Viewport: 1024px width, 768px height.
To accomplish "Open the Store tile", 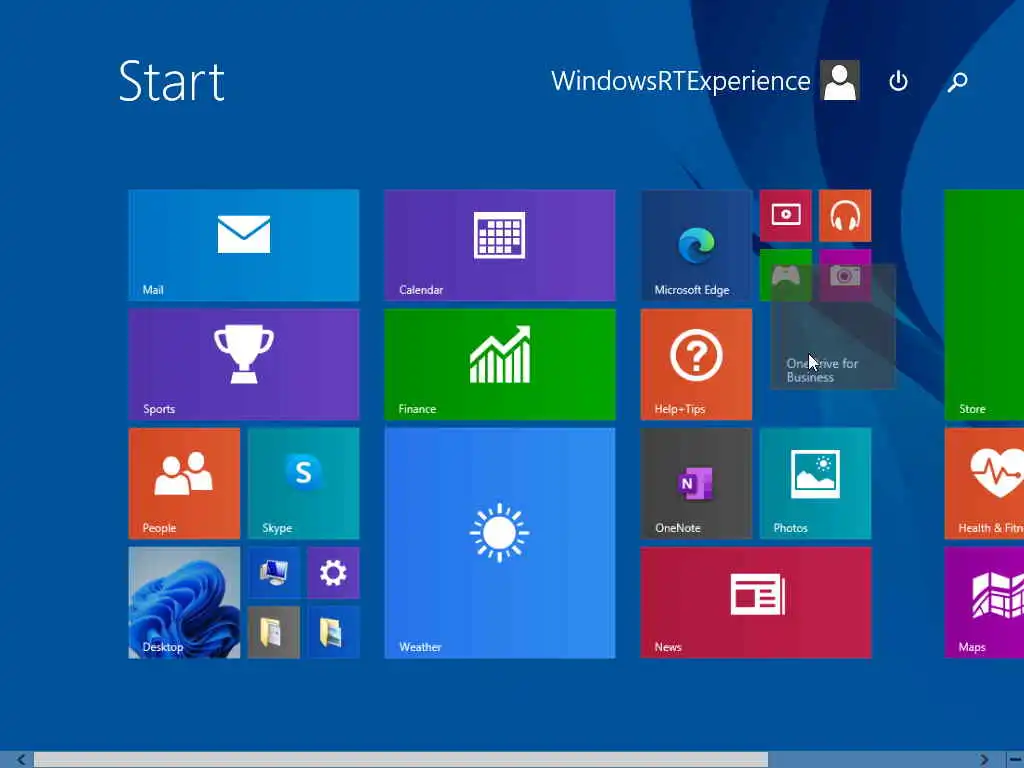I will (x=984, y=304).
